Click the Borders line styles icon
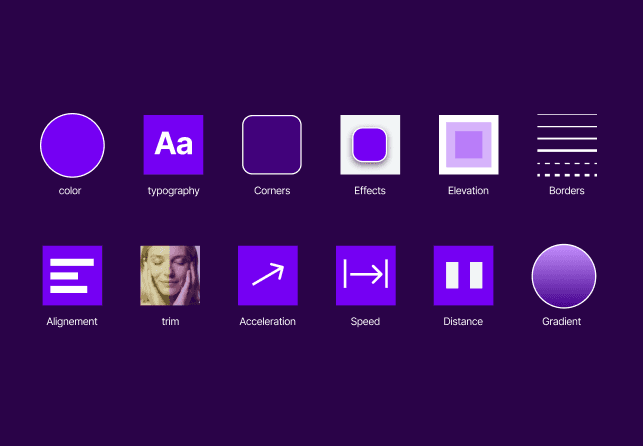This screenshot has width=643, height=446. point(567,145)
